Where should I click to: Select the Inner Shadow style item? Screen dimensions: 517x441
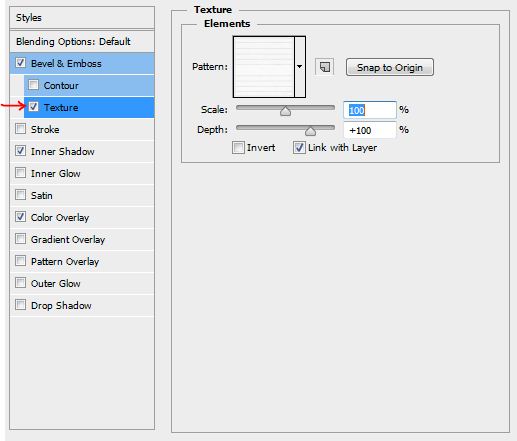pyautogui.click(x=82, y=151)
